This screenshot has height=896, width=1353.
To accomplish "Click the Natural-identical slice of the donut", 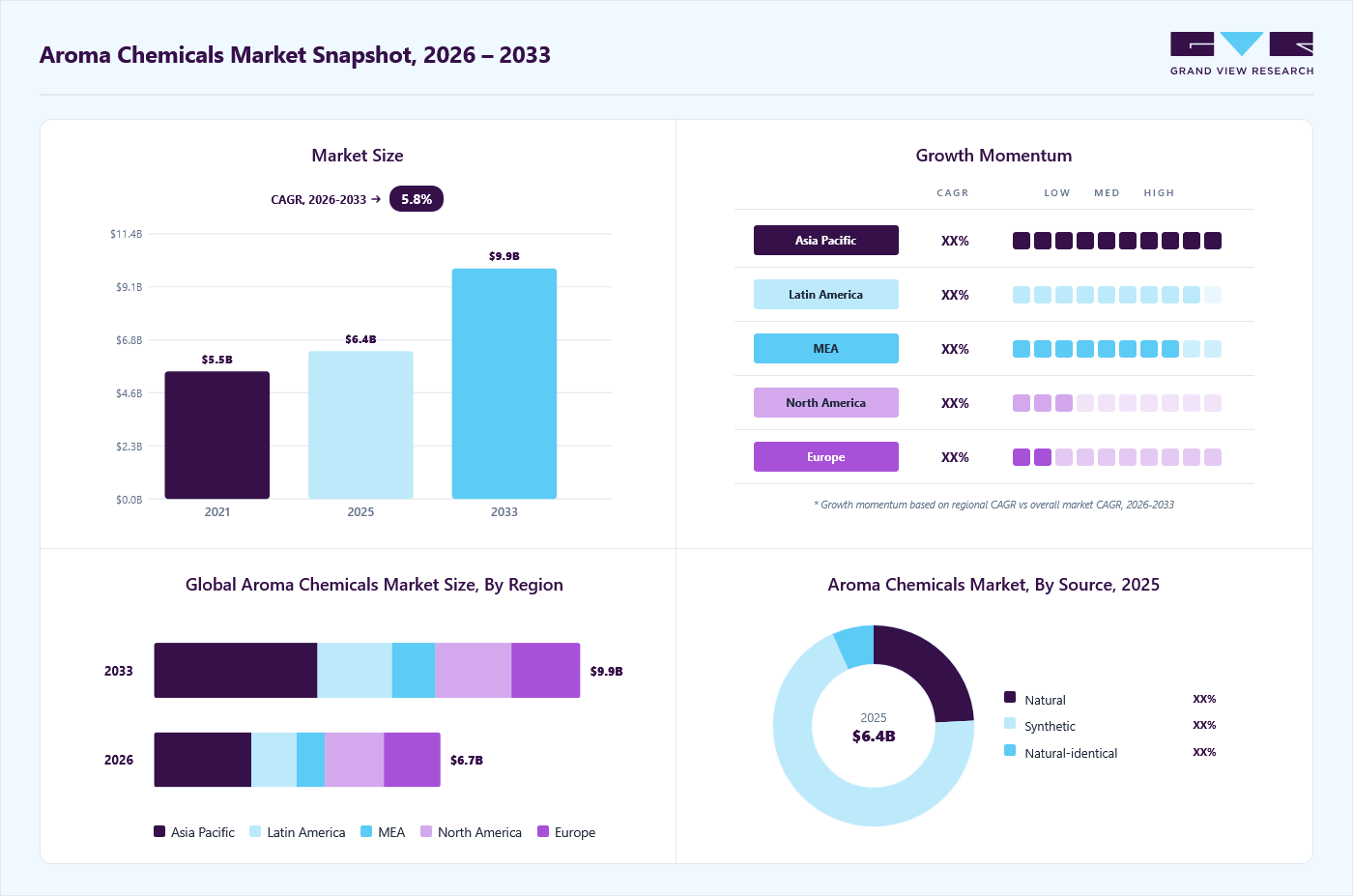I will coord(857,647).
